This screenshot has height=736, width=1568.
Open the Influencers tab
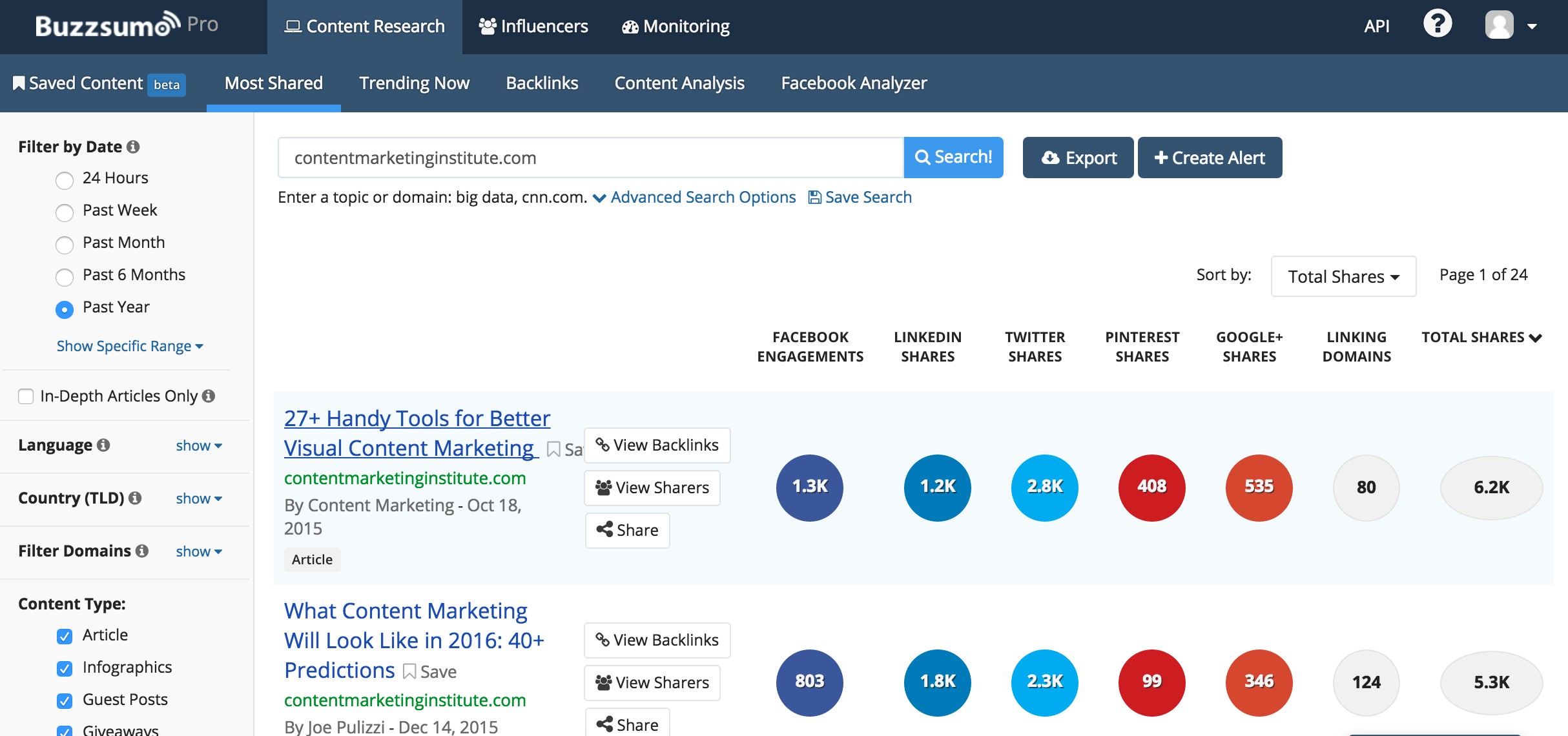533,26
